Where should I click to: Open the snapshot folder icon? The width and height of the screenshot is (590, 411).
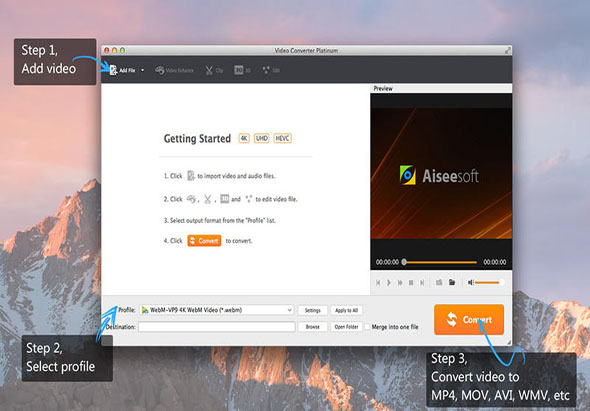coord(452,282)
